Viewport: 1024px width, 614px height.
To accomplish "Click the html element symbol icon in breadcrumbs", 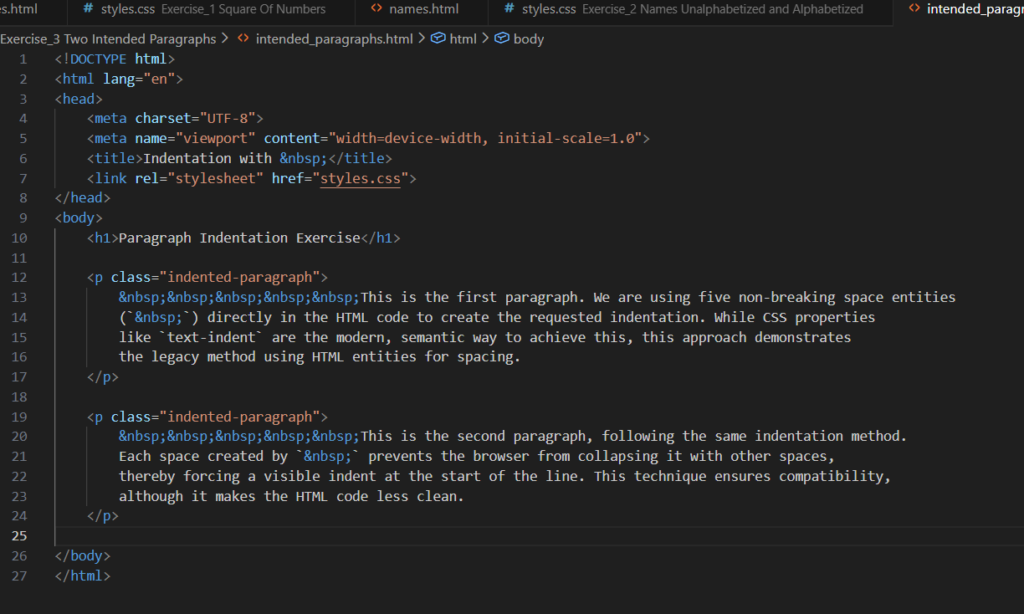I will tap(437, 39).
